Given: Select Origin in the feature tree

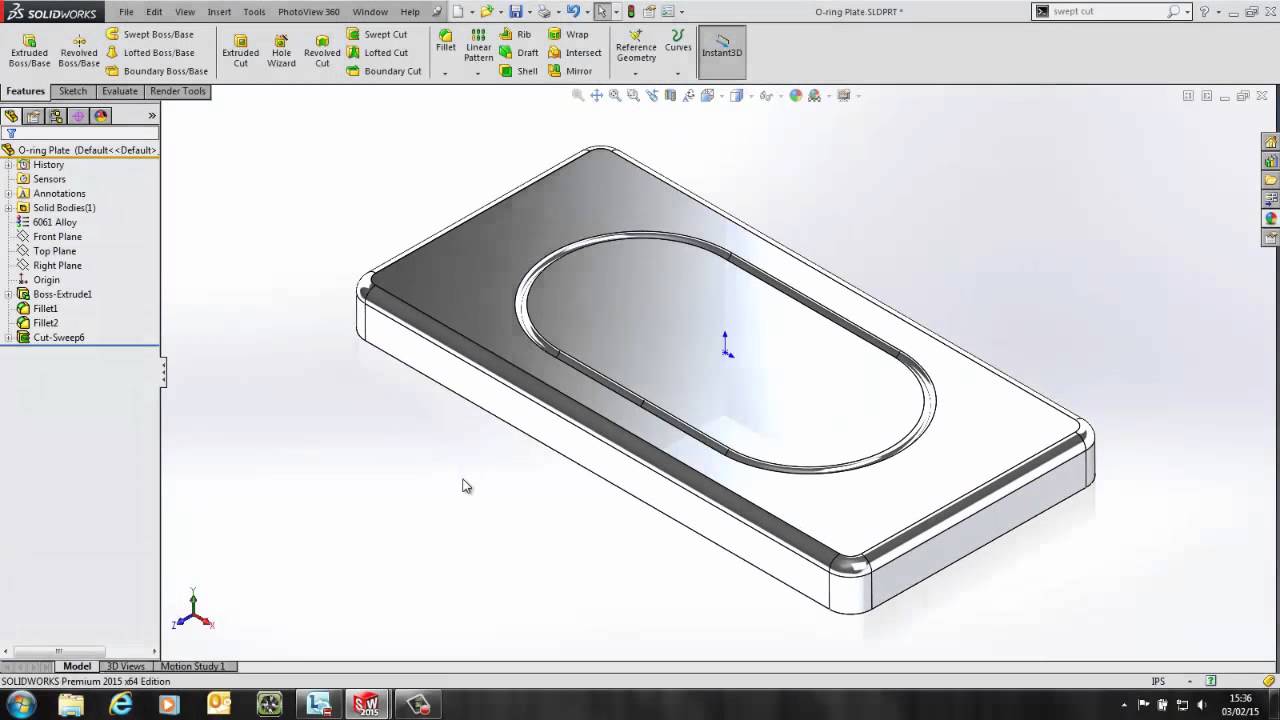Looking at the screenshot, I should (39, 280).
